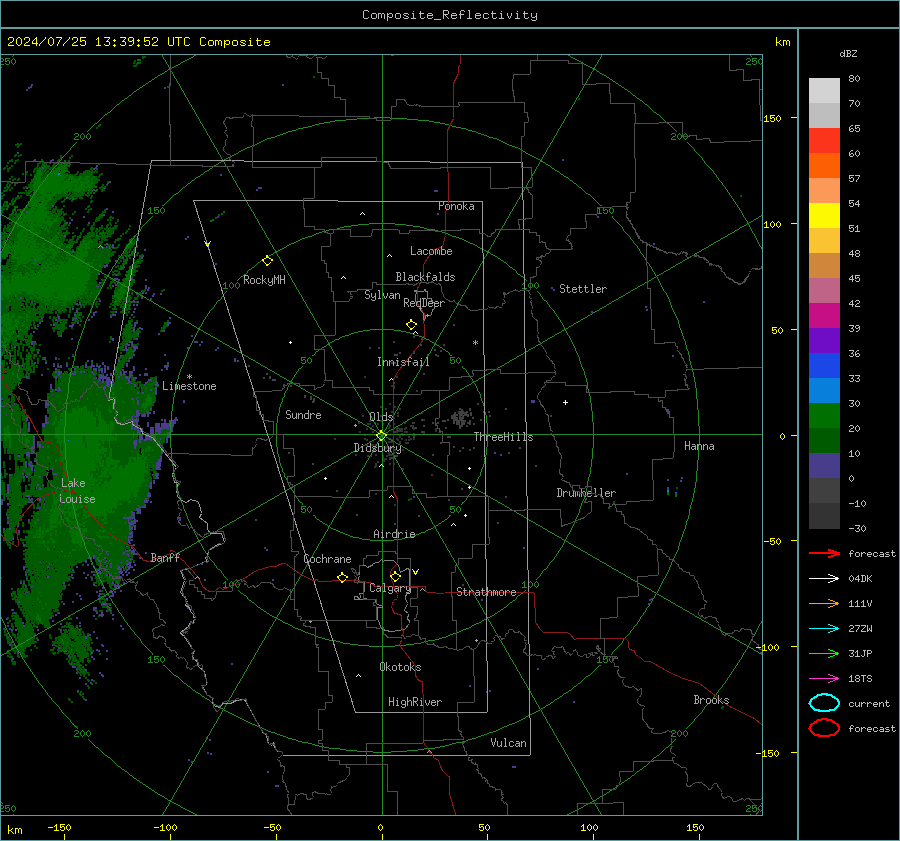Image resolution: width=900 pixels, height=841 pixels.
Task: Click the magenta swatch in dBZ scale
Action: tap(824, 316)
